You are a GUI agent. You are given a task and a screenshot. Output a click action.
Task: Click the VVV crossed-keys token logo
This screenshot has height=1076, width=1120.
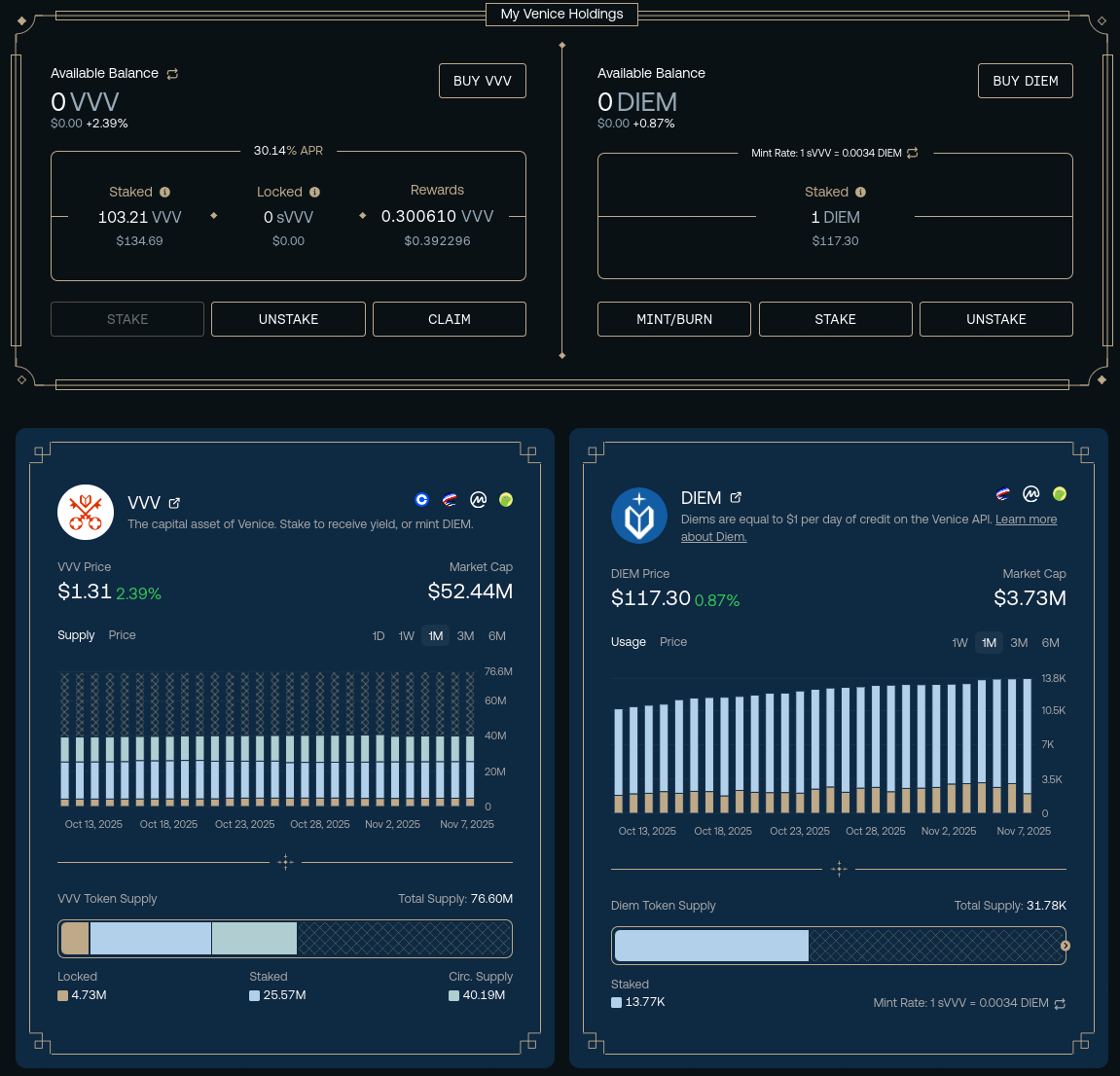(x=85, y=511)
